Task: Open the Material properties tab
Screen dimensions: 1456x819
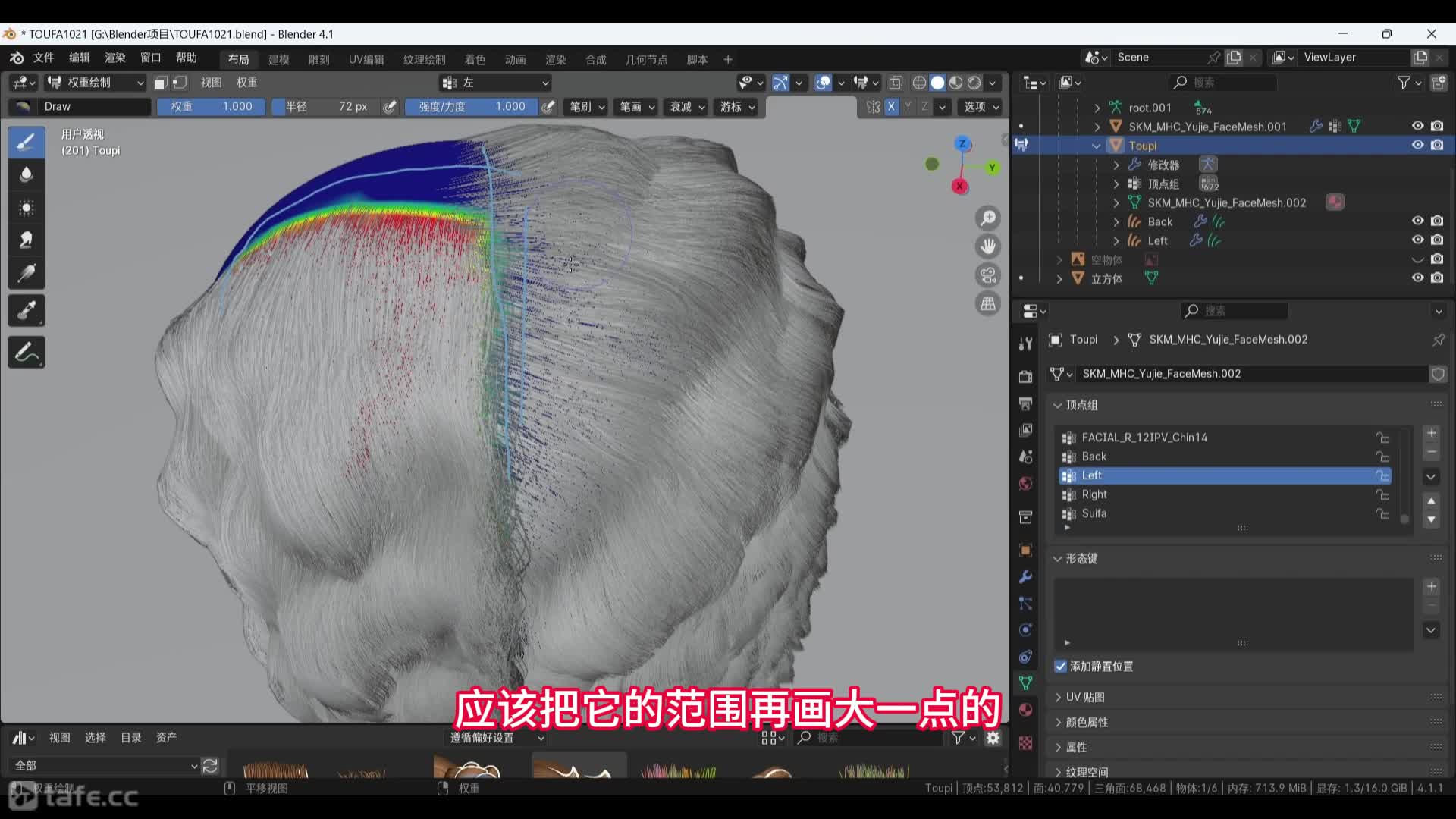Action: [1025, 710]
